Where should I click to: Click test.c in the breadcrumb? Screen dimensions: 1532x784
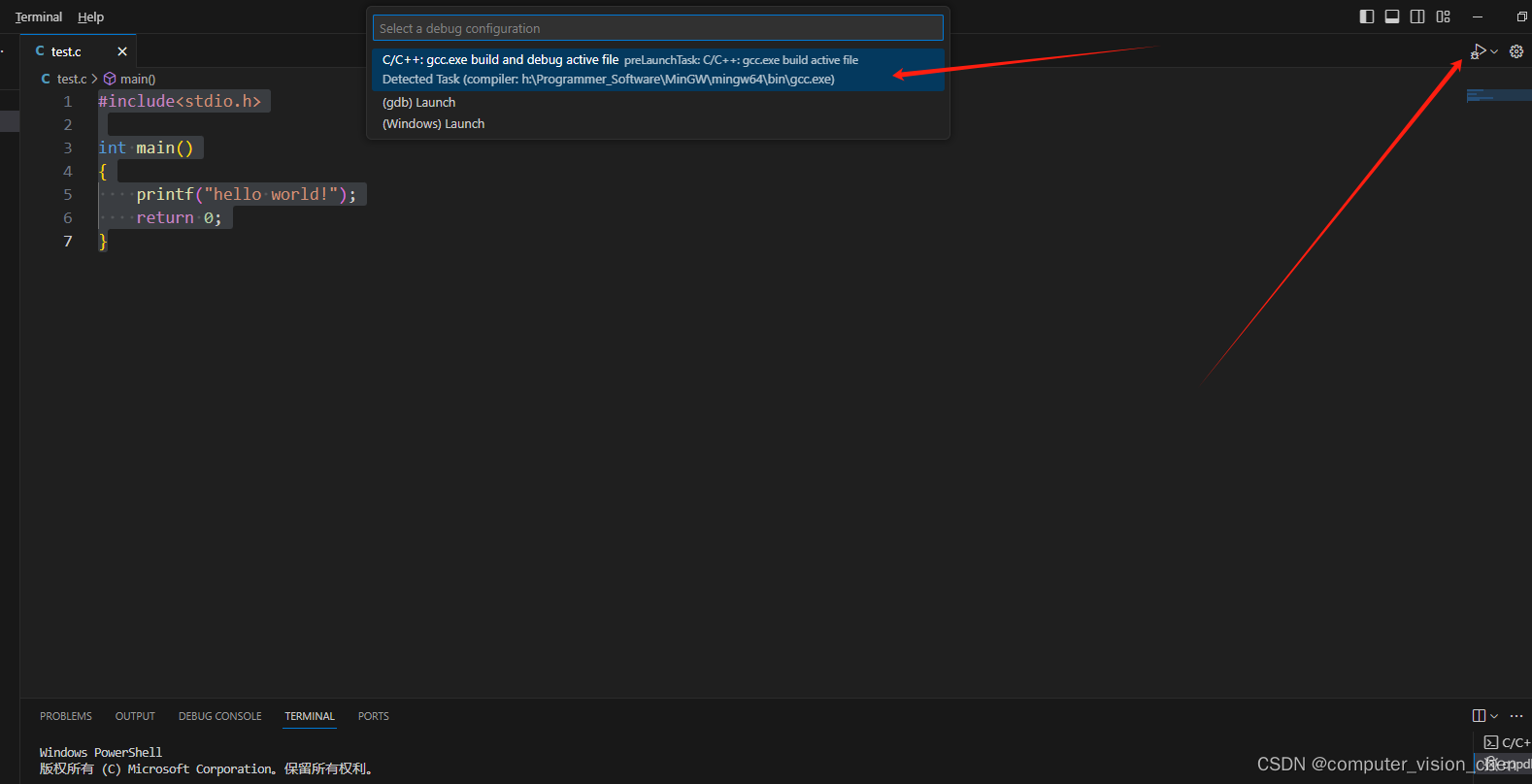[72, 79]
